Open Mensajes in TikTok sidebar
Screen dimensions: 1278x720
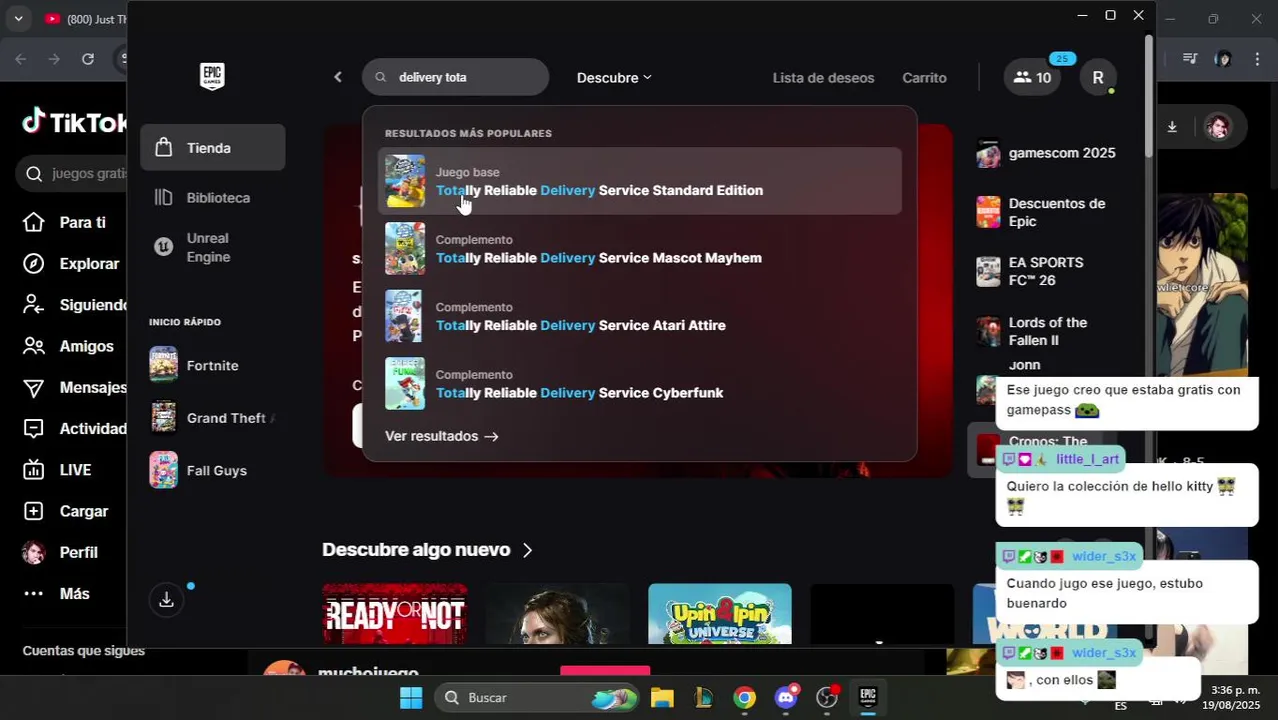pyautogui.click(x=75, y=387)
